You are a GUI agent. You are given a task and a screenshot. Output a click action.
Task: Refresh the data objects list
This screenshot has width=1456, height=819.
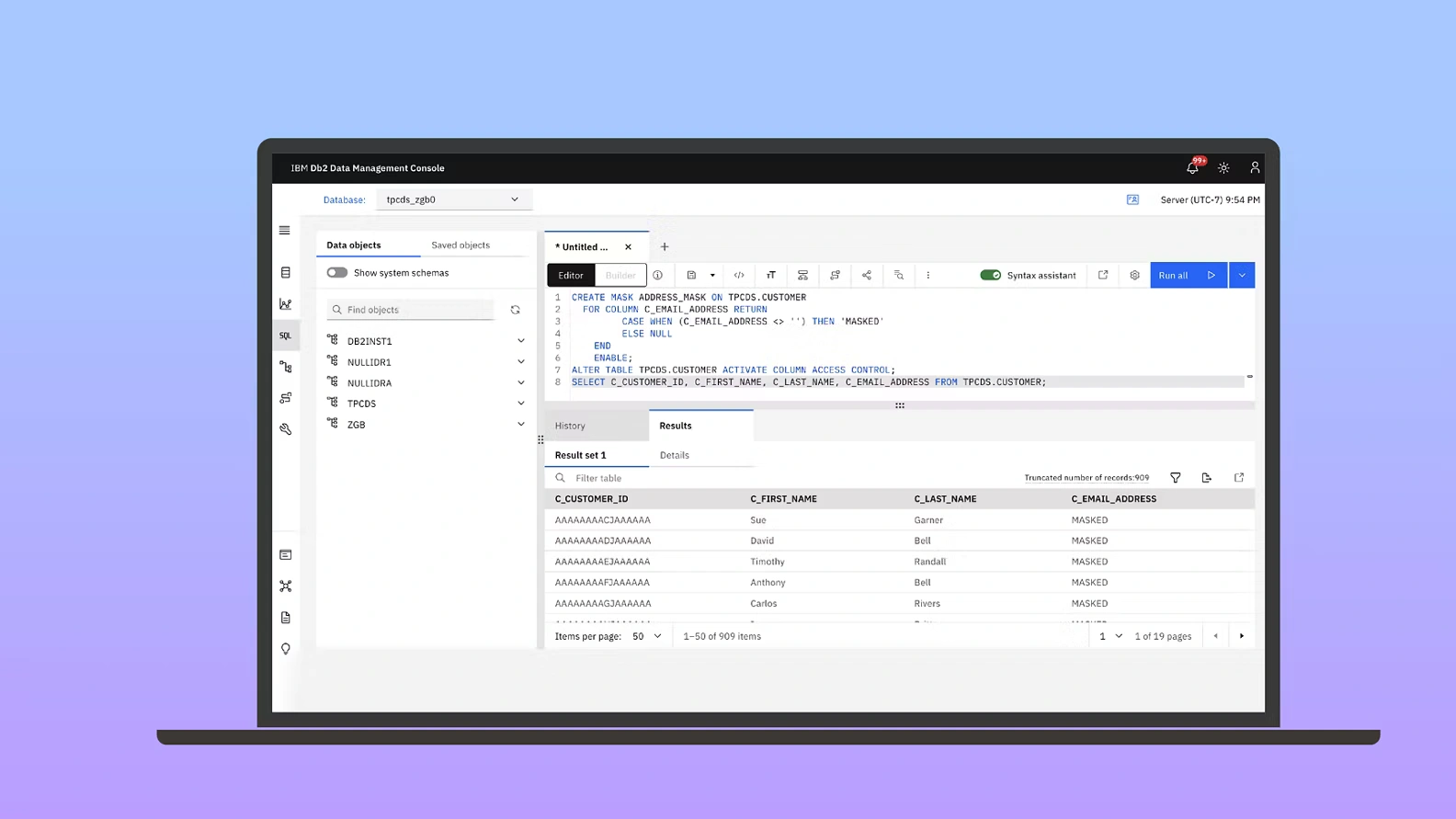(516, 310)
